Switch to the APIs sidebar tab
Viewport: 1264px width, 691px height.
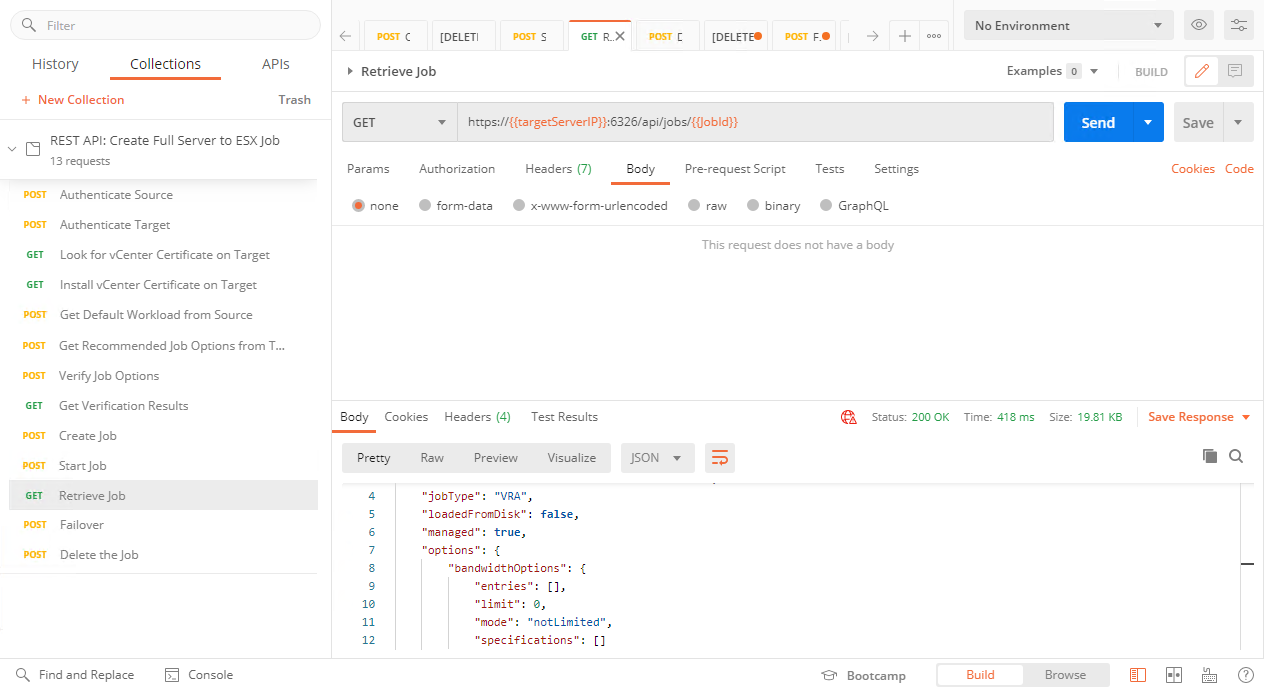(275, 64)
